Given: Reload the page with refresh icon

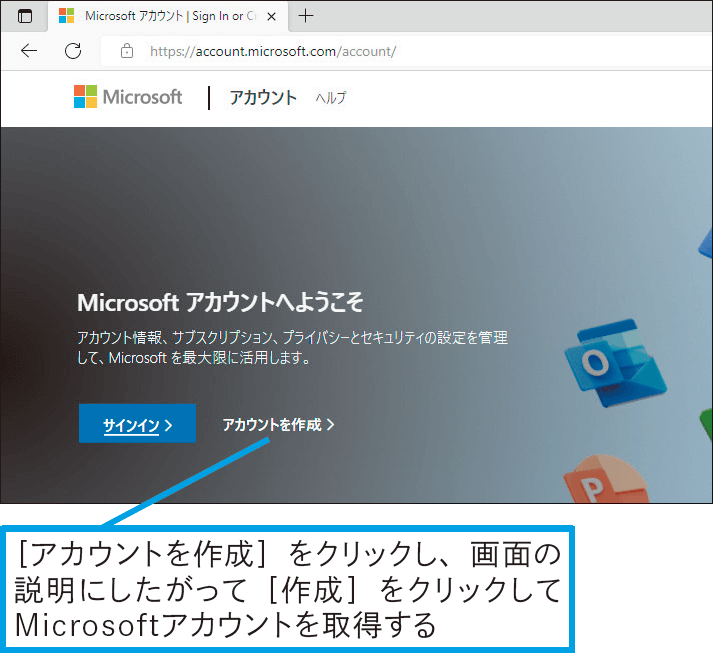Looking at the screenshot, I should tap(73, 51).
